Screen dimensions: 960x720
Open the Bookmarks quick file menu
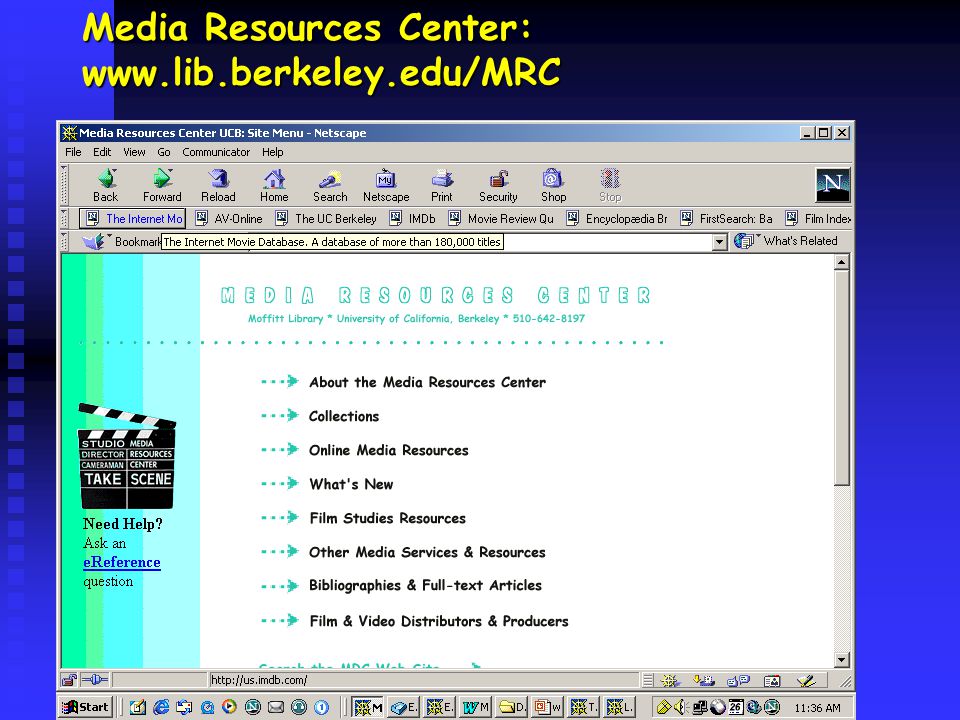pyautogui.click(x=120, y=241)
